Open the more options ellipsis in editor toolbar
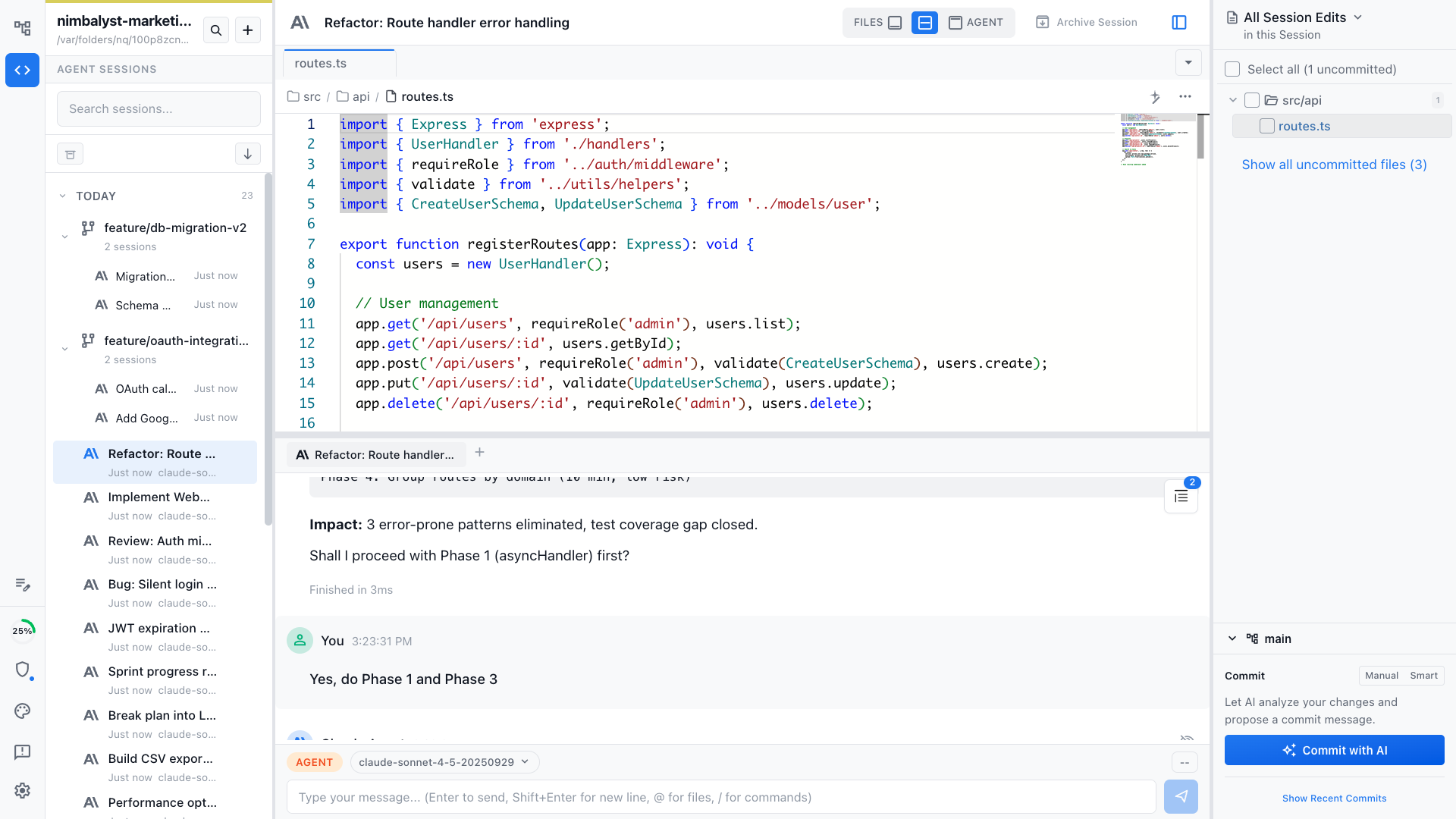This screenshot has width=1456, height=819. pos(1185,97)
